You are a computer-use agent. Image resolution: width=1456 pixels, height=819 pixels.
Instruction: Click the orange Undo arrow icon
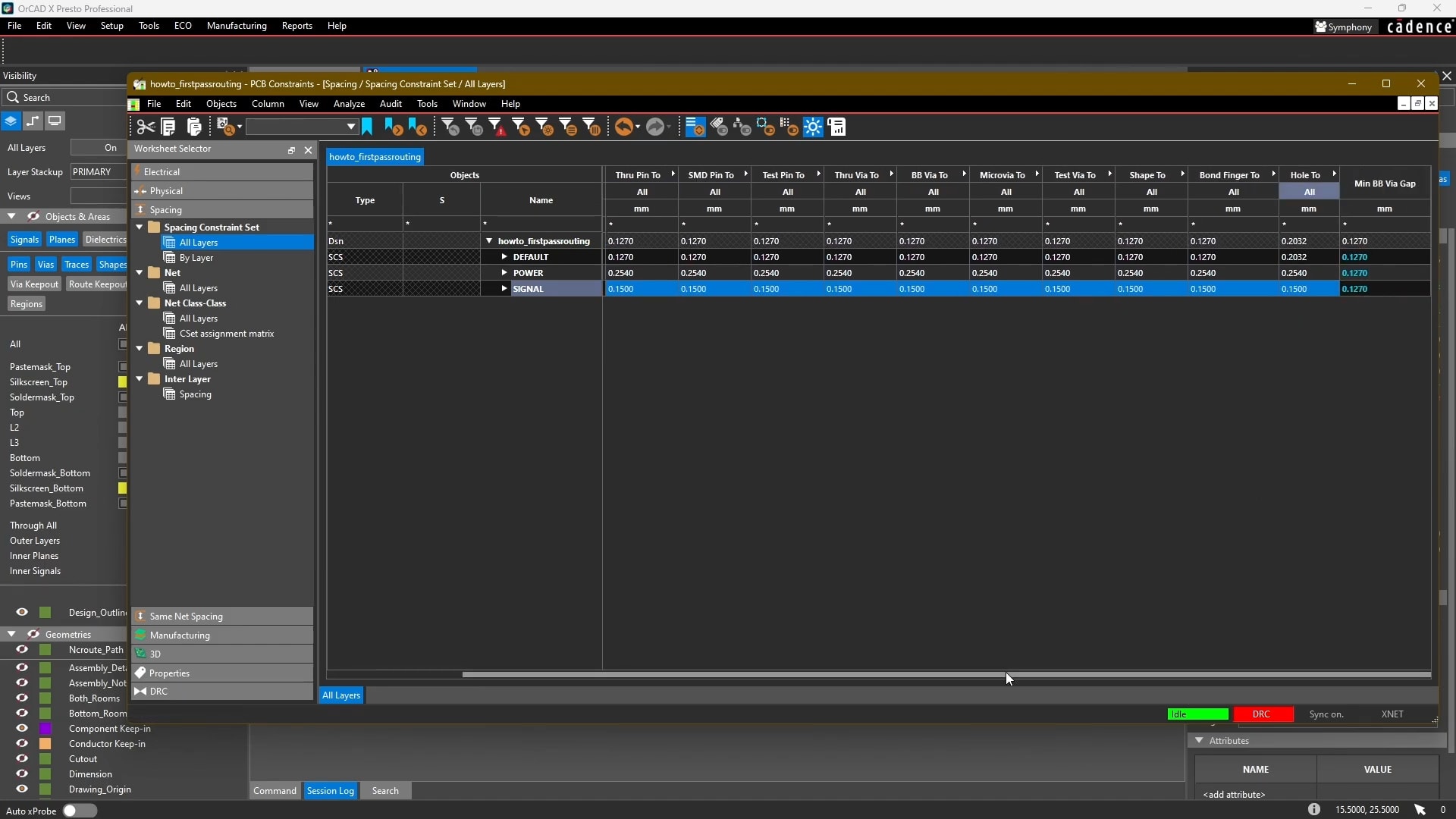[x=624, y=127]
